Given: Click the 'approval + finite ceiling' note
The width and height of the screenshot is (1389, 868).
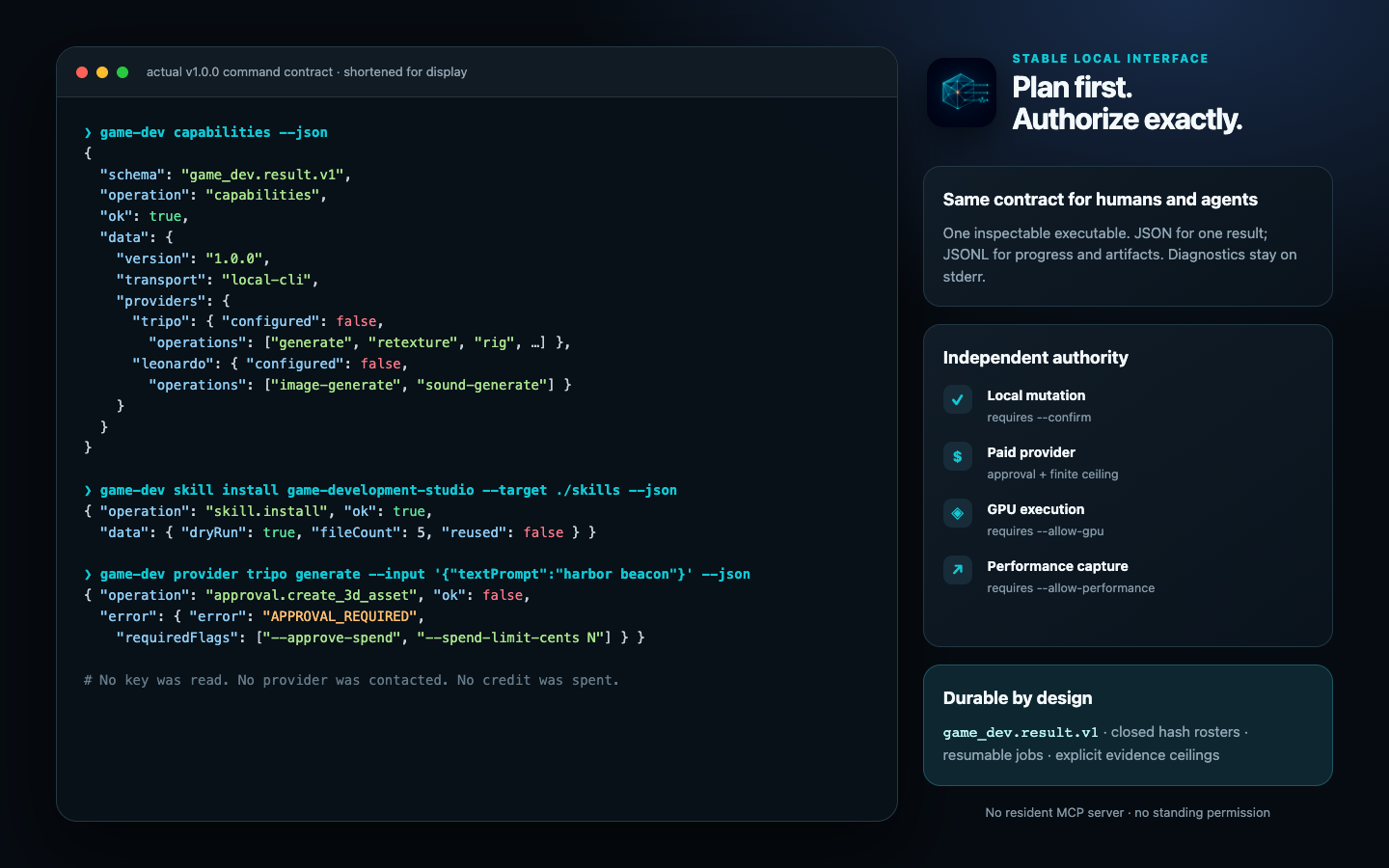Looking at the screenshot, I should pos(1052,475).
